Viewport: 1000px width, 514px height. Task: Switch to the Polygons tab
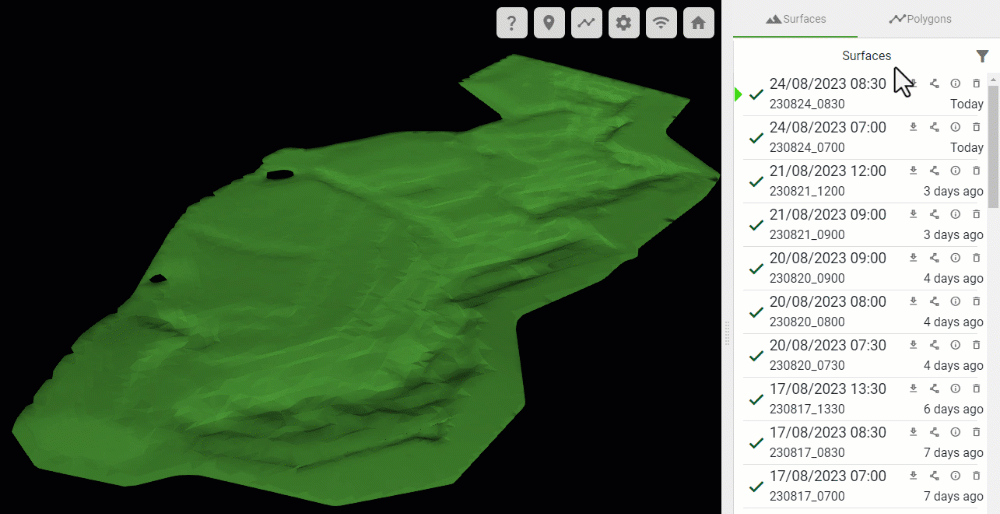920,19
